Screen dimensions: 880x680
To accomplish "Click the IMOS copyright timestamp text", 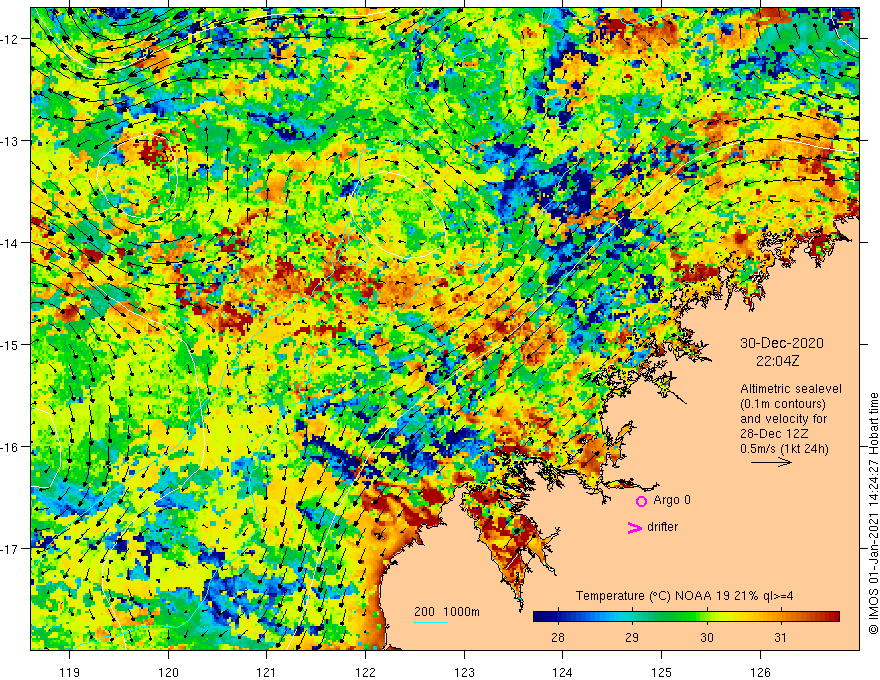I will [x=873, y=514].
